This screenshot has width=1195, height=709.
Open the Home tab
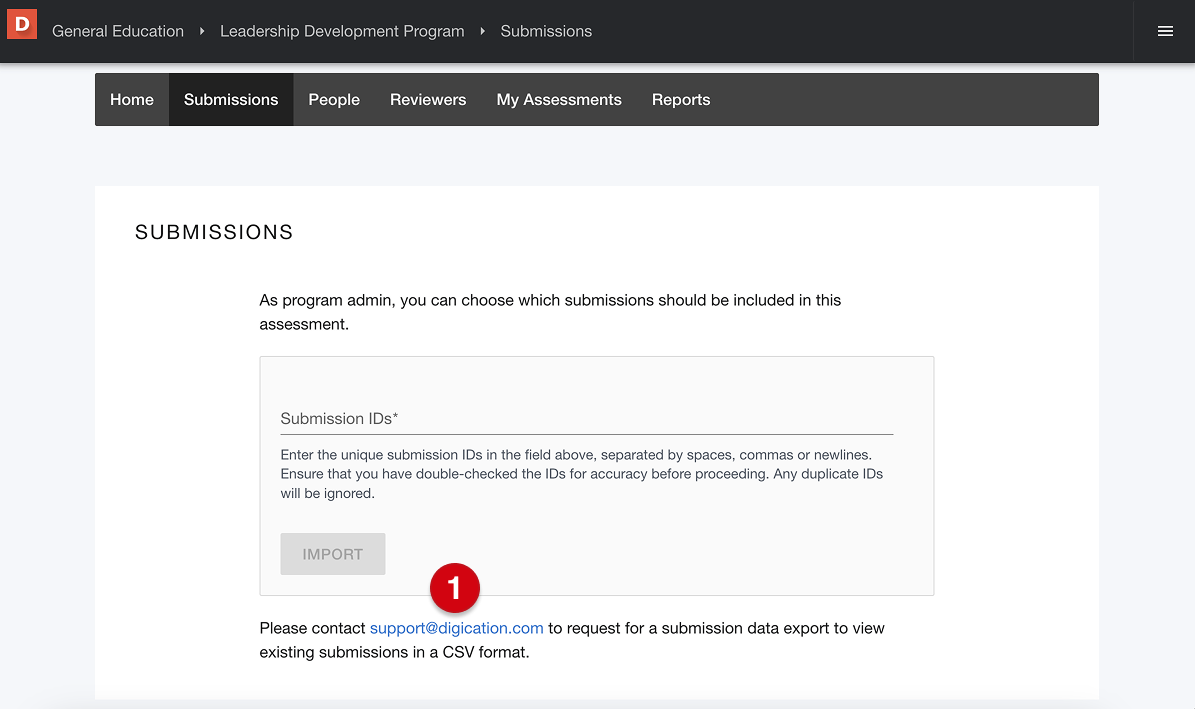click(x=132, y=100)
